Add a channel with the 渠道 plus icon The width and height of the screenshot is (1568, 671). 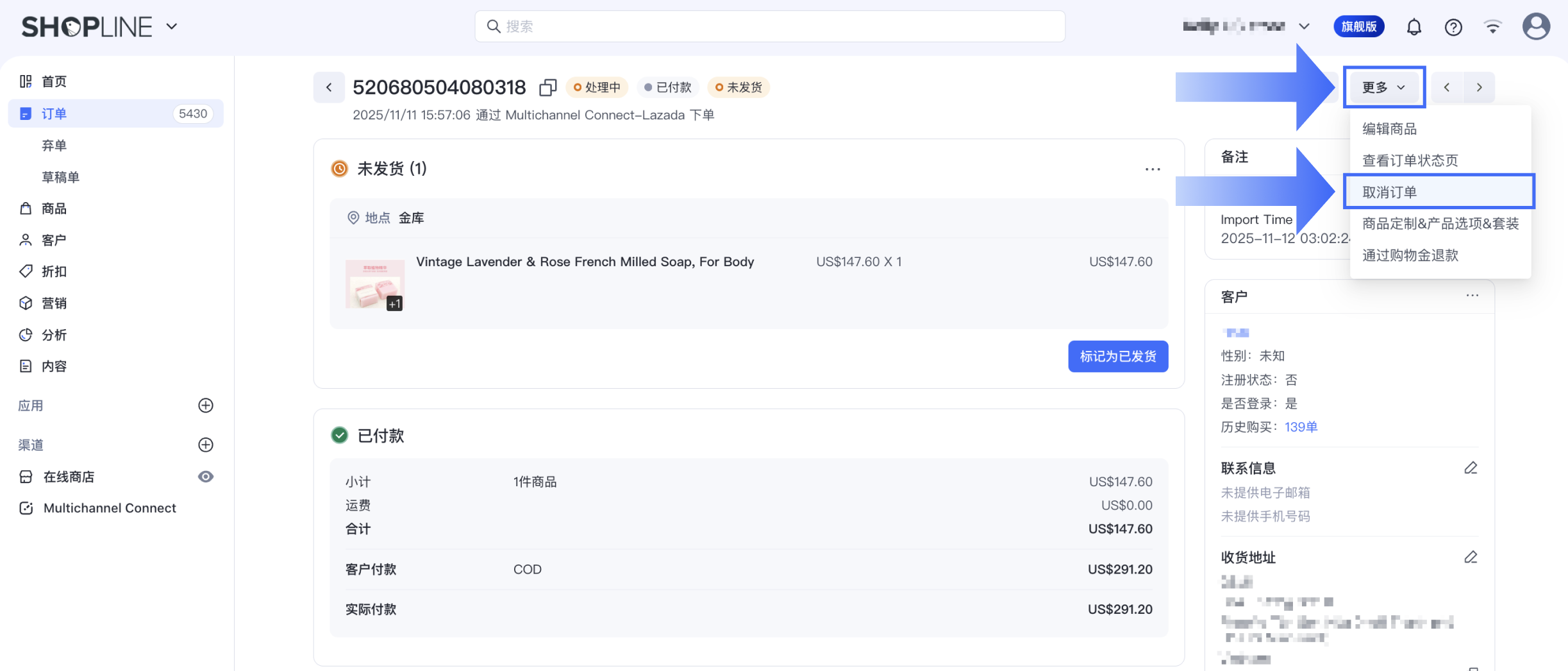click(x=206, y=445)
